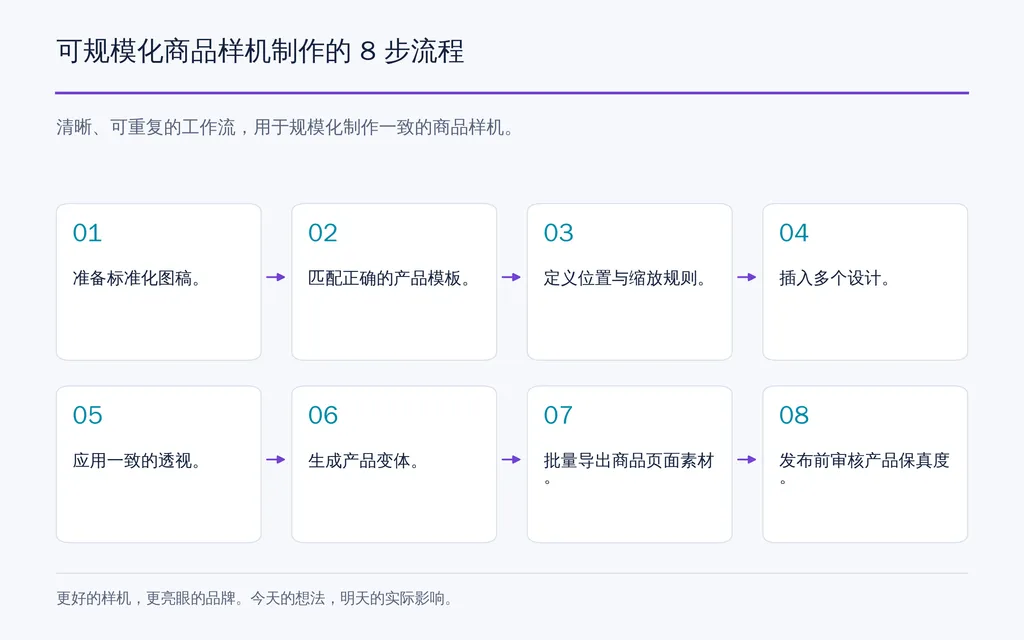This screenshot has width=1024, height=640.
Task: Click the text 应用一致的透视
Action: pyautogui.click(x=136, y=460)
